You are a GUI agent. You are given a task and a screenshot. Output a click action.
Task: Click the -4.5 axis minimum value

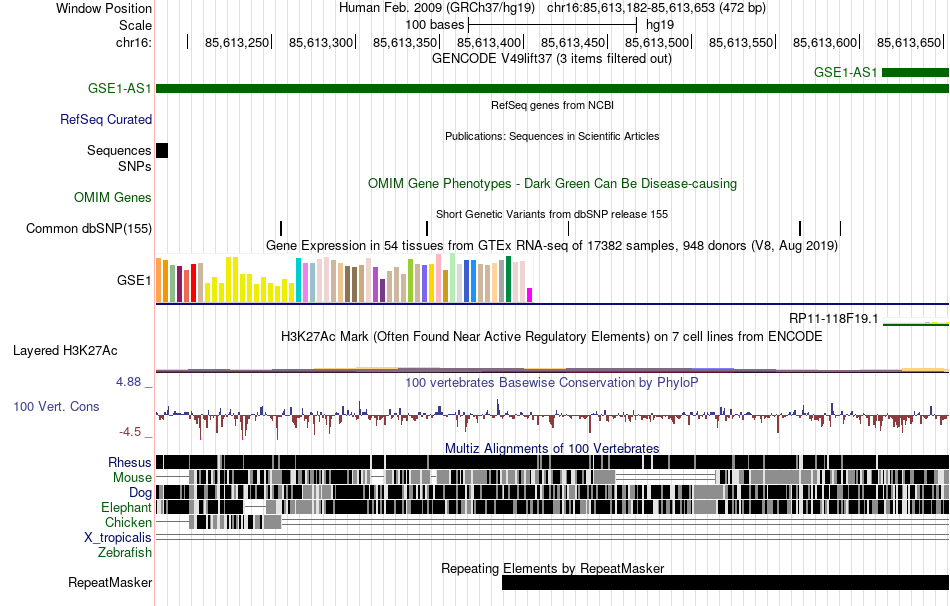click(x=130, y=432)
